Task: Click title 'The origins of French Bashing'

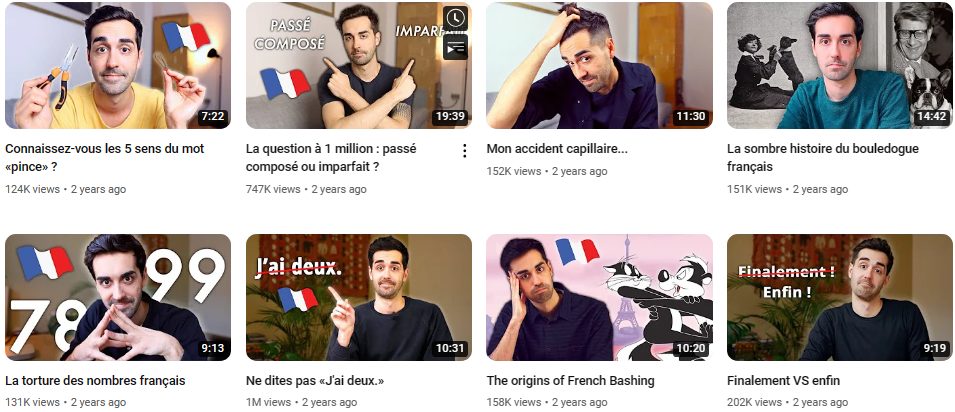Action: [x=570, y=381]
